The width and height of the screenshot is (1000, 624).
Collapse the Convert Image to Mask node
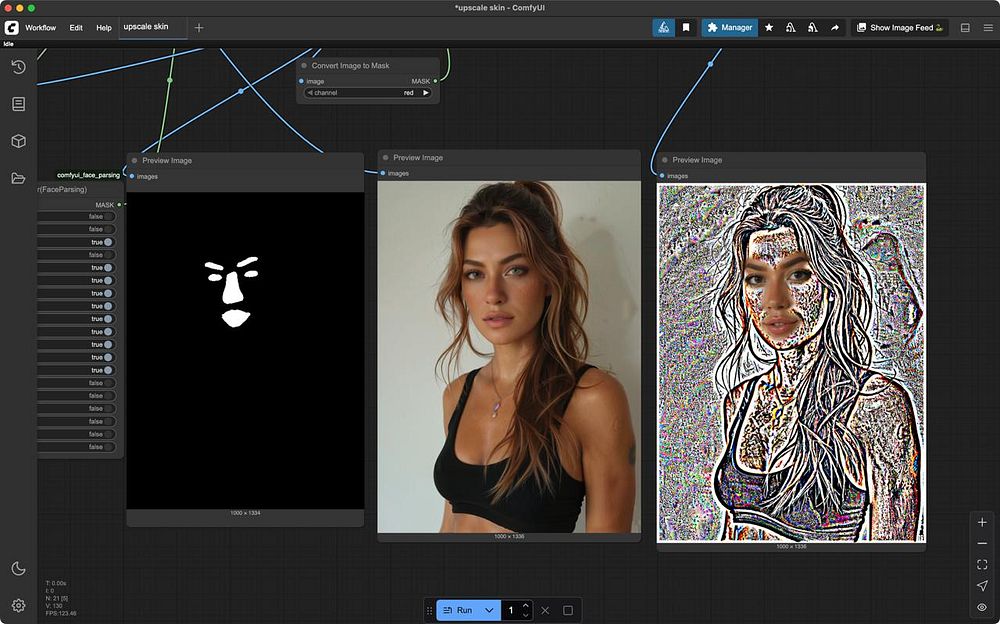point(304,66)
